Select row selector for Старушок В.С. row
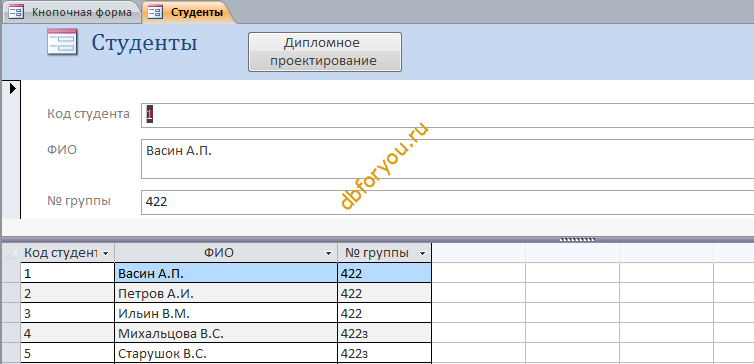Screen dimensions: 754x364 click(x=12, y=353)
